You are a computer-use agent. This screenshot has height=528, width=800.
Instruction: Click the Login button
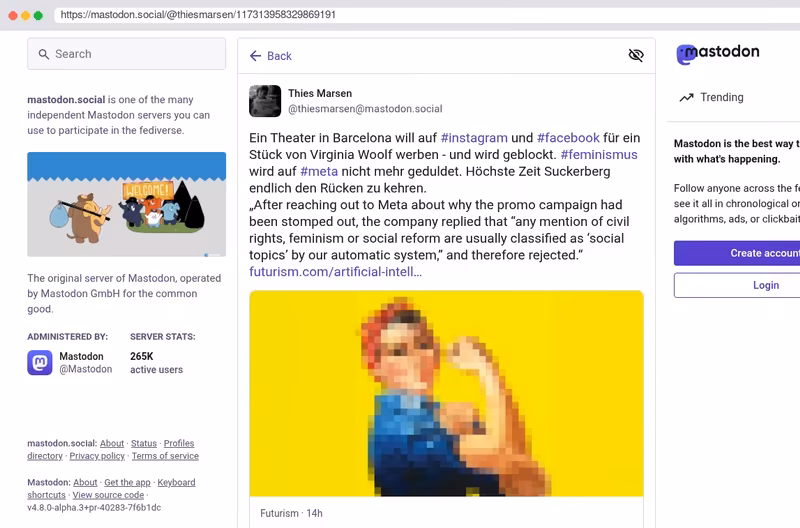(x=737, y=285)
